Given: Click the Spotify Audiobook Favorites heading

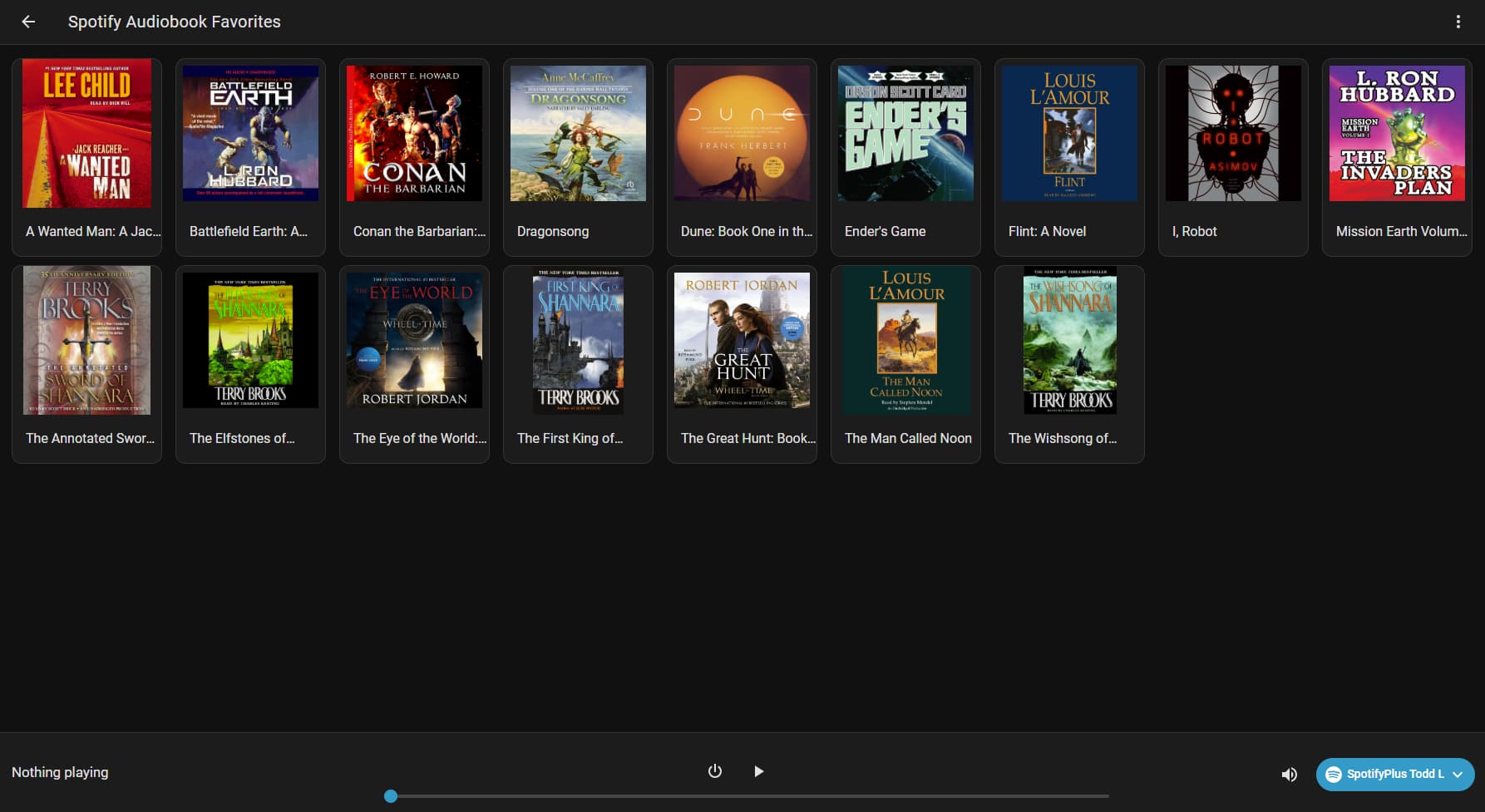Looking at the screenshot, I should [x=175, y=22].
